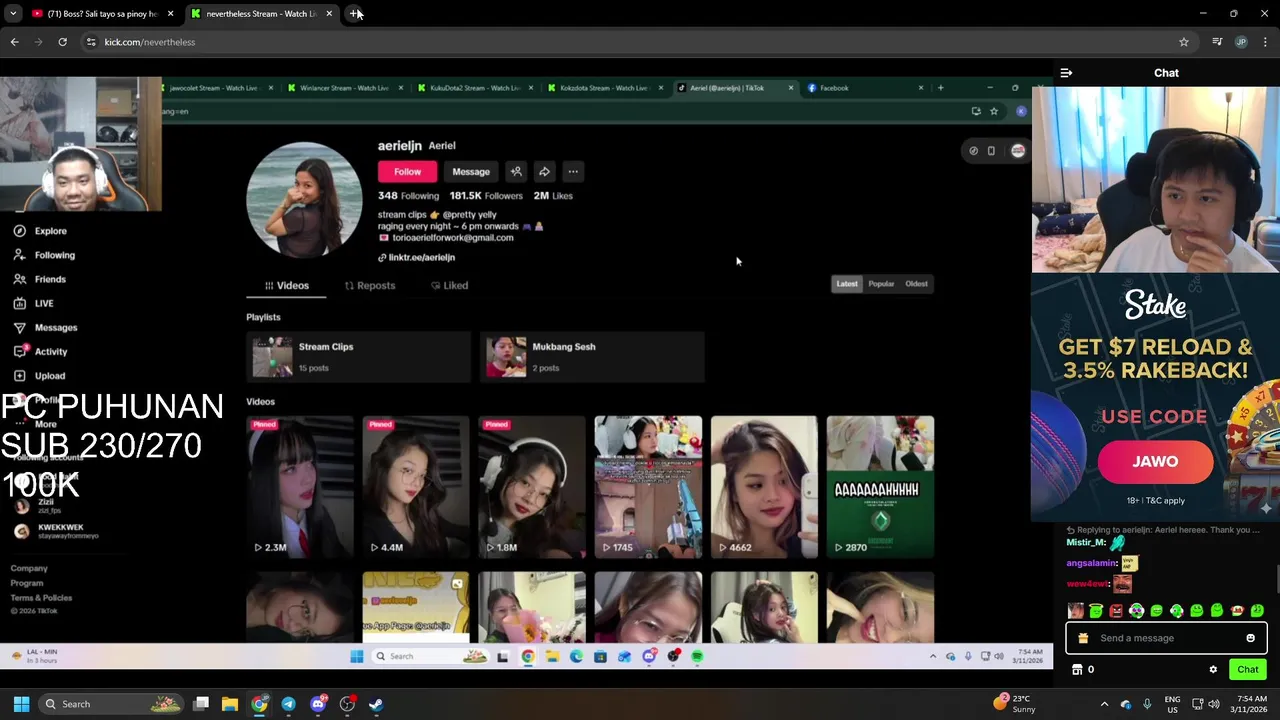
Task: Click the Message button on the TikTok profile
Action: point(471,171)
